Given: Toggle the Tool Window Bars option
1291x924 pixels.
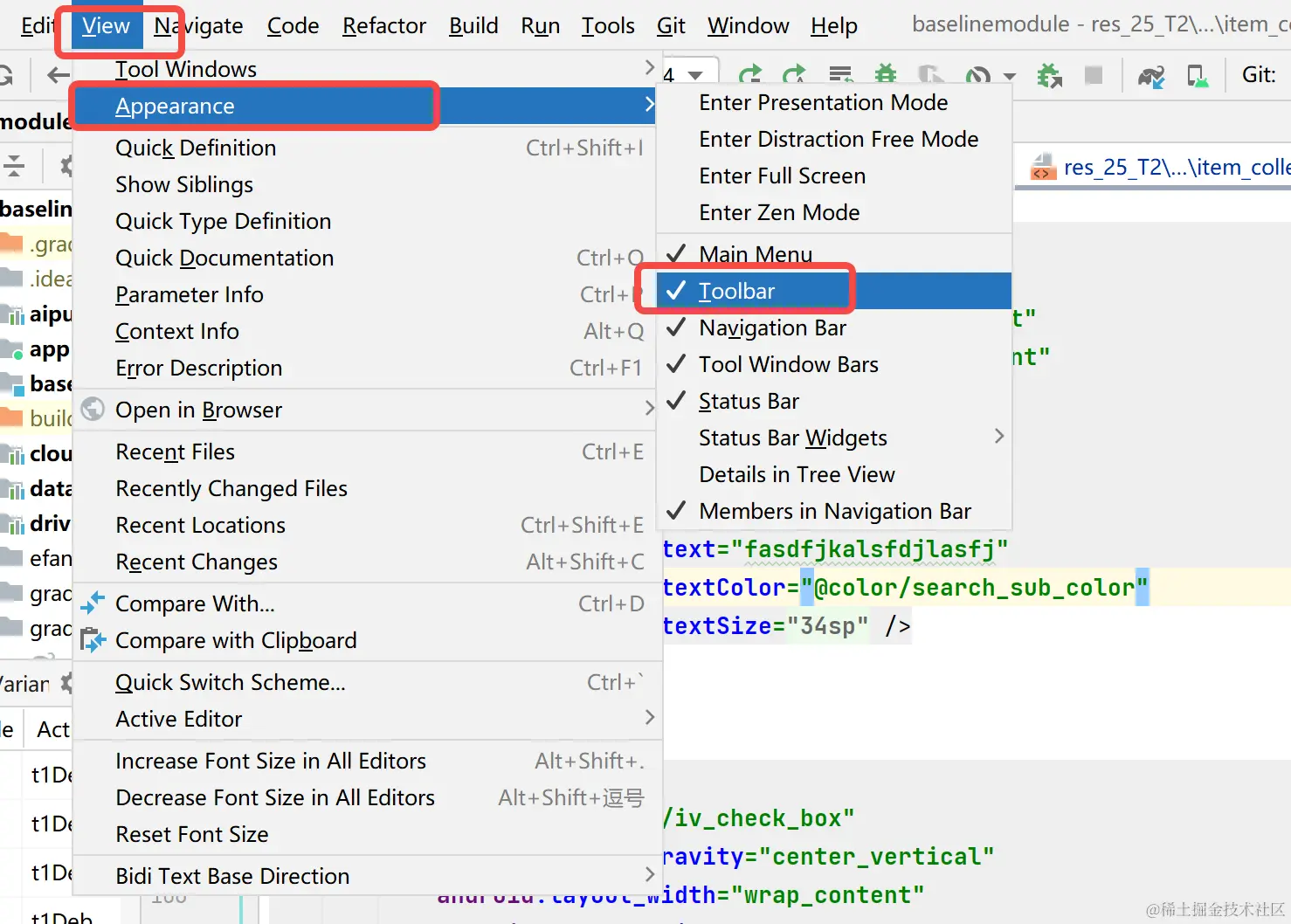Looking at the screenshot, I should pos(834,364).
